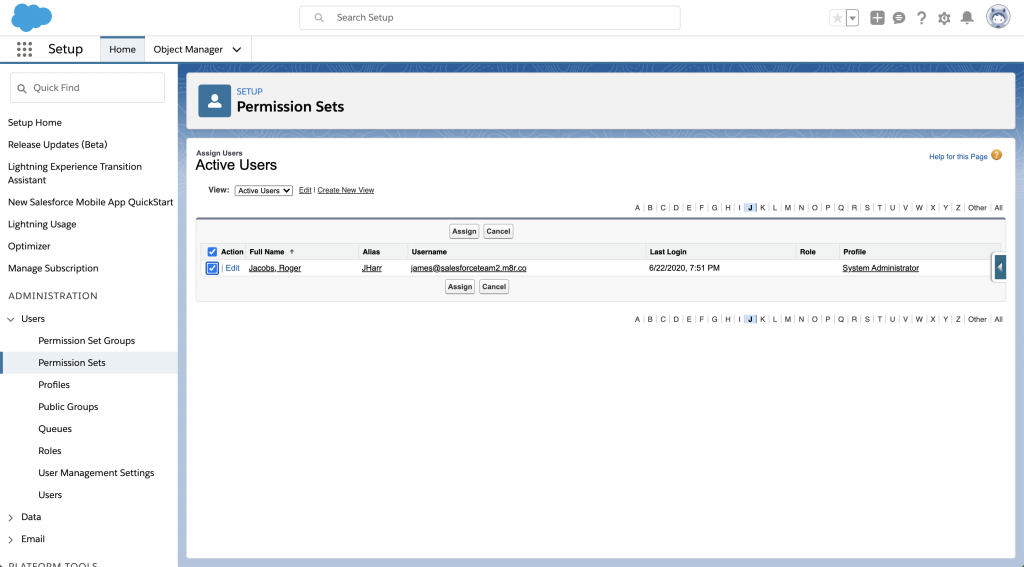Screen dimensions: 1024x567
Task: Open Release Updates (Beta)
Action: pyautogui.click(x=57, y=144)
